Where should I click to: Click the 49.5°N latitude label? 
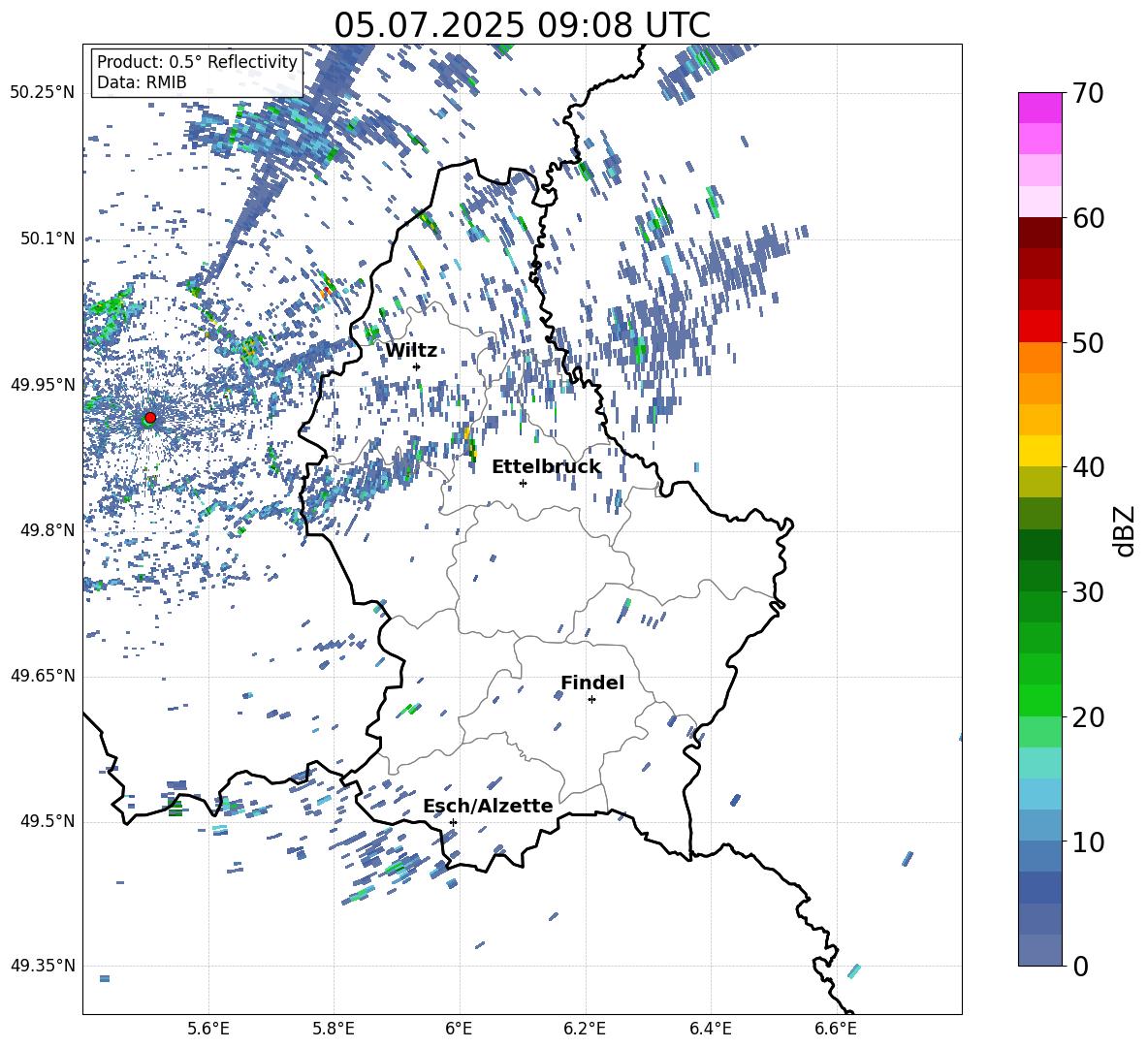pyautogui.click(x=48, y=821)
